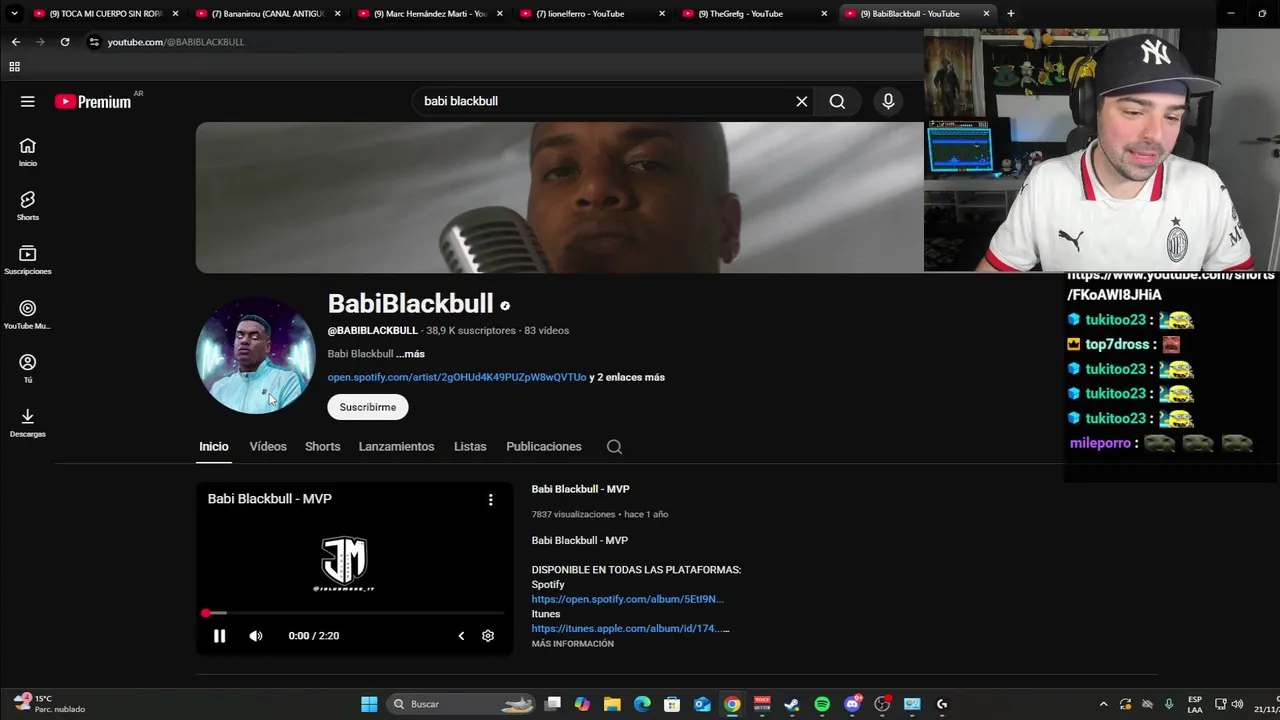Open Microsoft Edge from the taskbar
The image size is (1280, 720).
point(642,704)
